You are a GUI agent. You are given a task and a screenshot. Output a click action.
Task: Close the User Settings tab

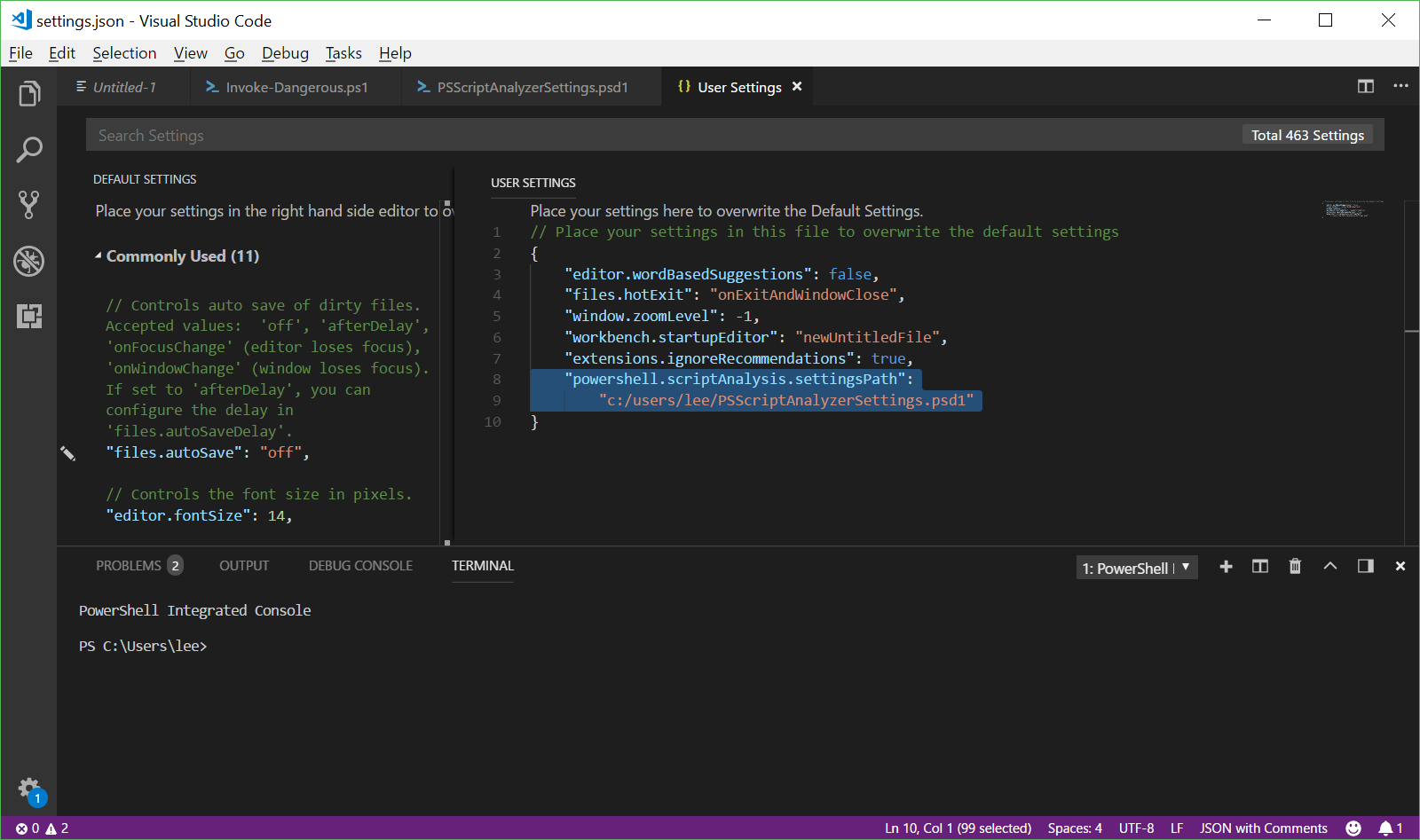click(x=797, y=86)
